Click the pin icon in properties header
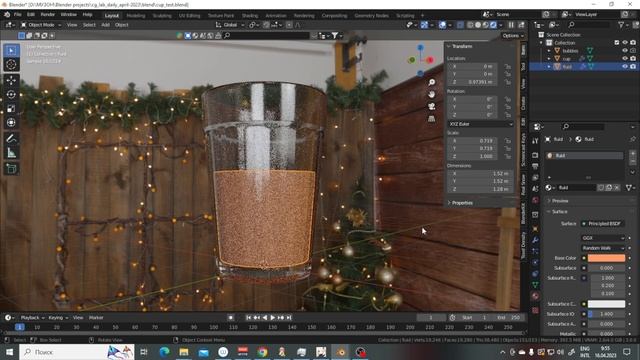The image size is (640, 360). [633, 139]
